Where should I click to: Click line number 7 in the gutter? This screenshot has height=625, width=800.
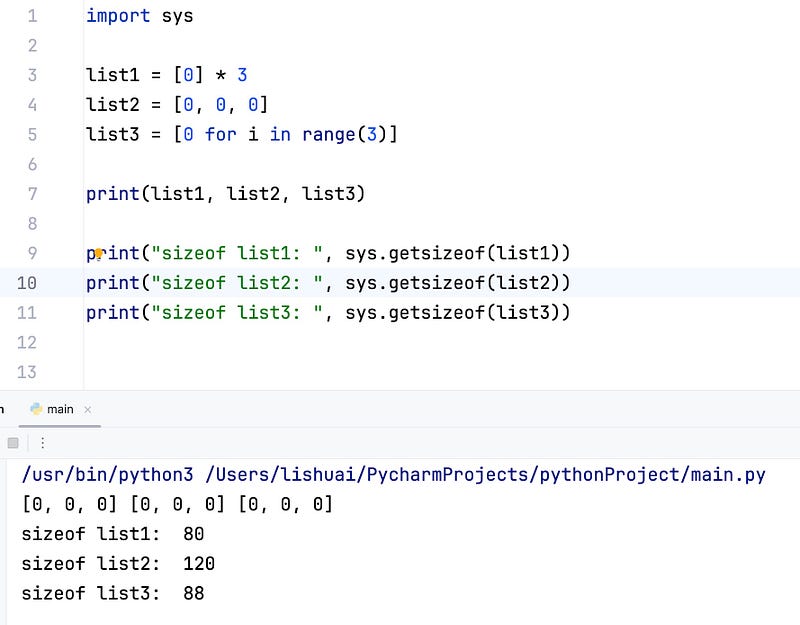coord(32,194)
